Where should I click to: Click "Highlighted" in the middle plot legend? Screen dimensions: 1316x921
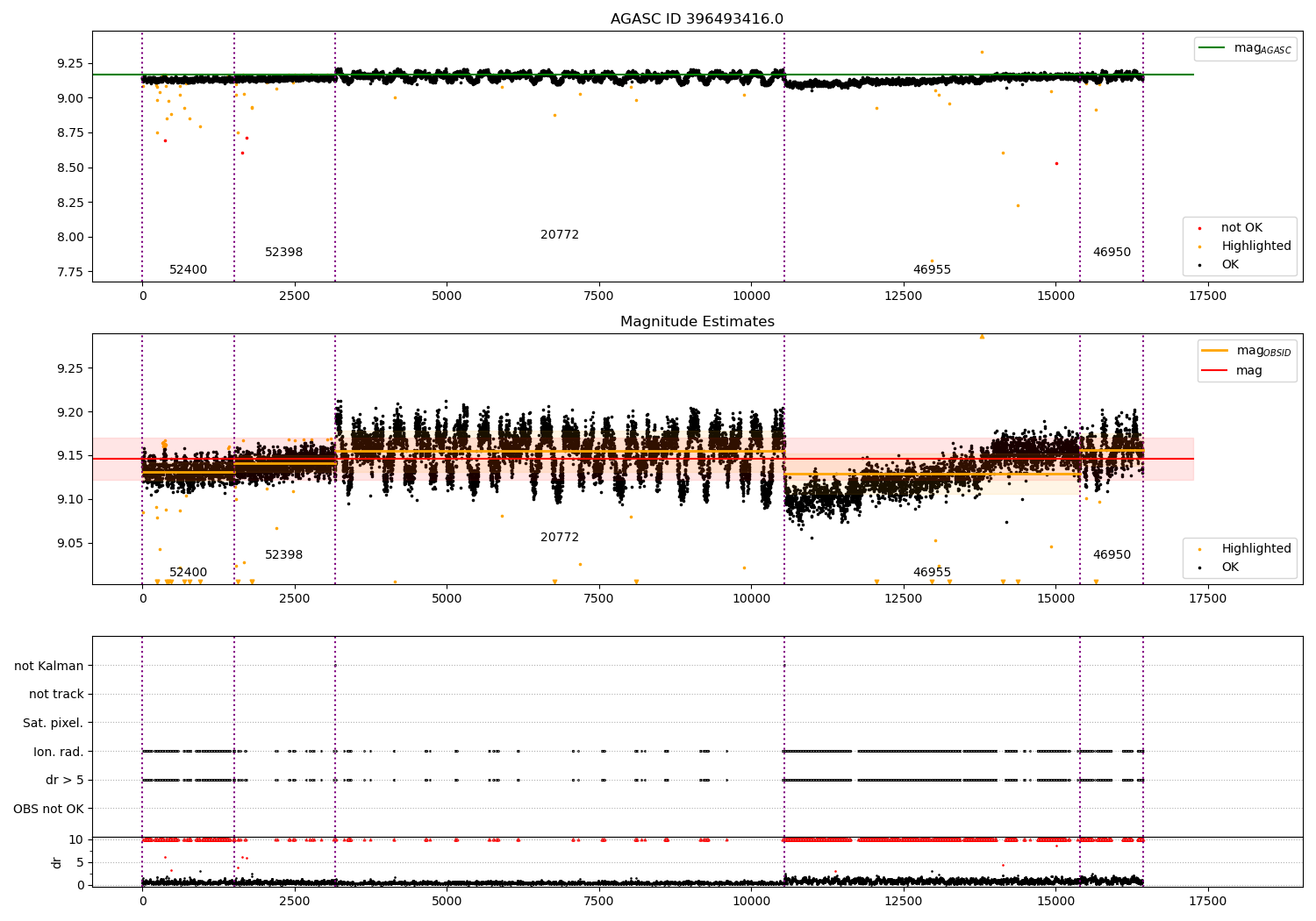click(1256, 549)
